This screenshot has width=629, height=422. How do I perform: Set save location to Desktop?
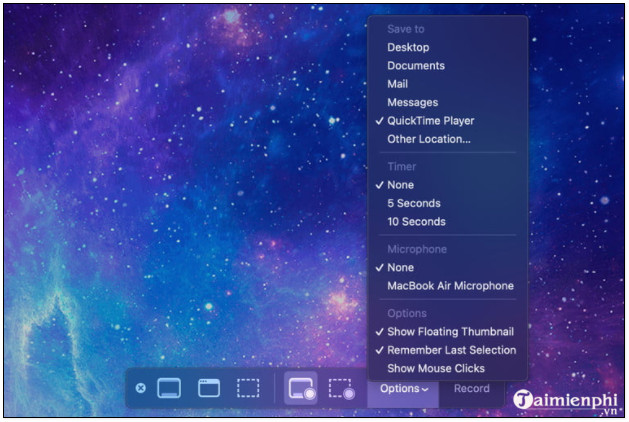447,47
